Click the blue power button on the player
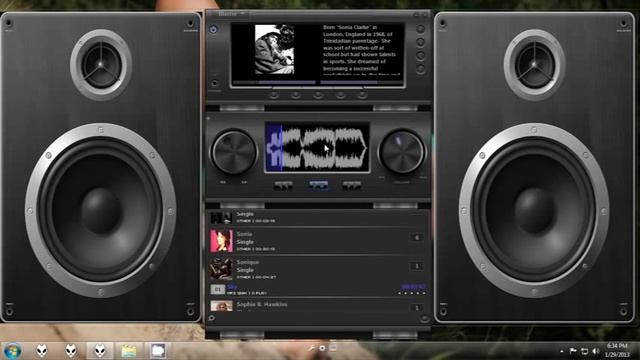The height and width of the screenshot is (360, 640). pos(213,29)
